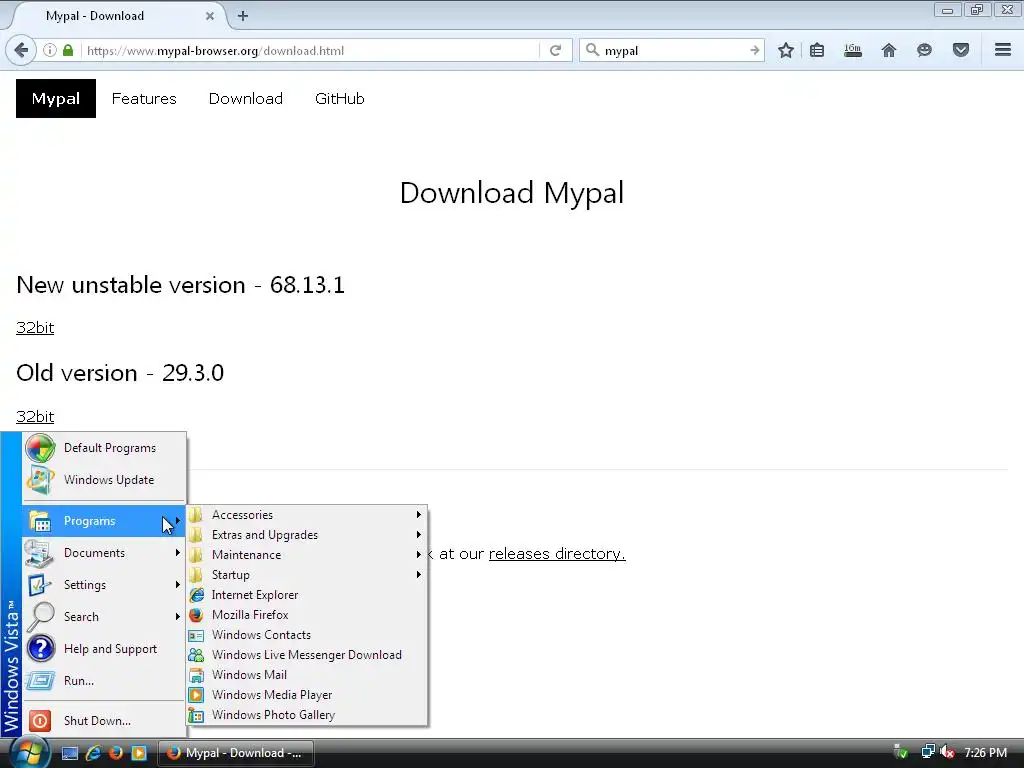This screenshot has width=1024, height=768.
Task: Expand Extras and Upgrades folder
Action: (306, 535)
